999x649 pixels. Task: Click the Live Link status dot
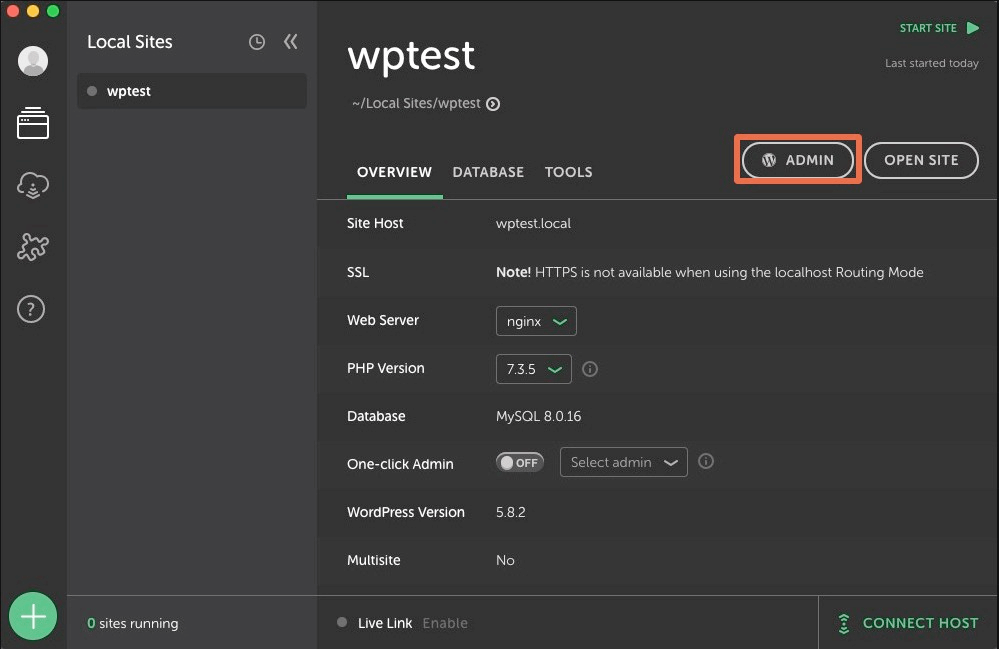coord(342,622)
